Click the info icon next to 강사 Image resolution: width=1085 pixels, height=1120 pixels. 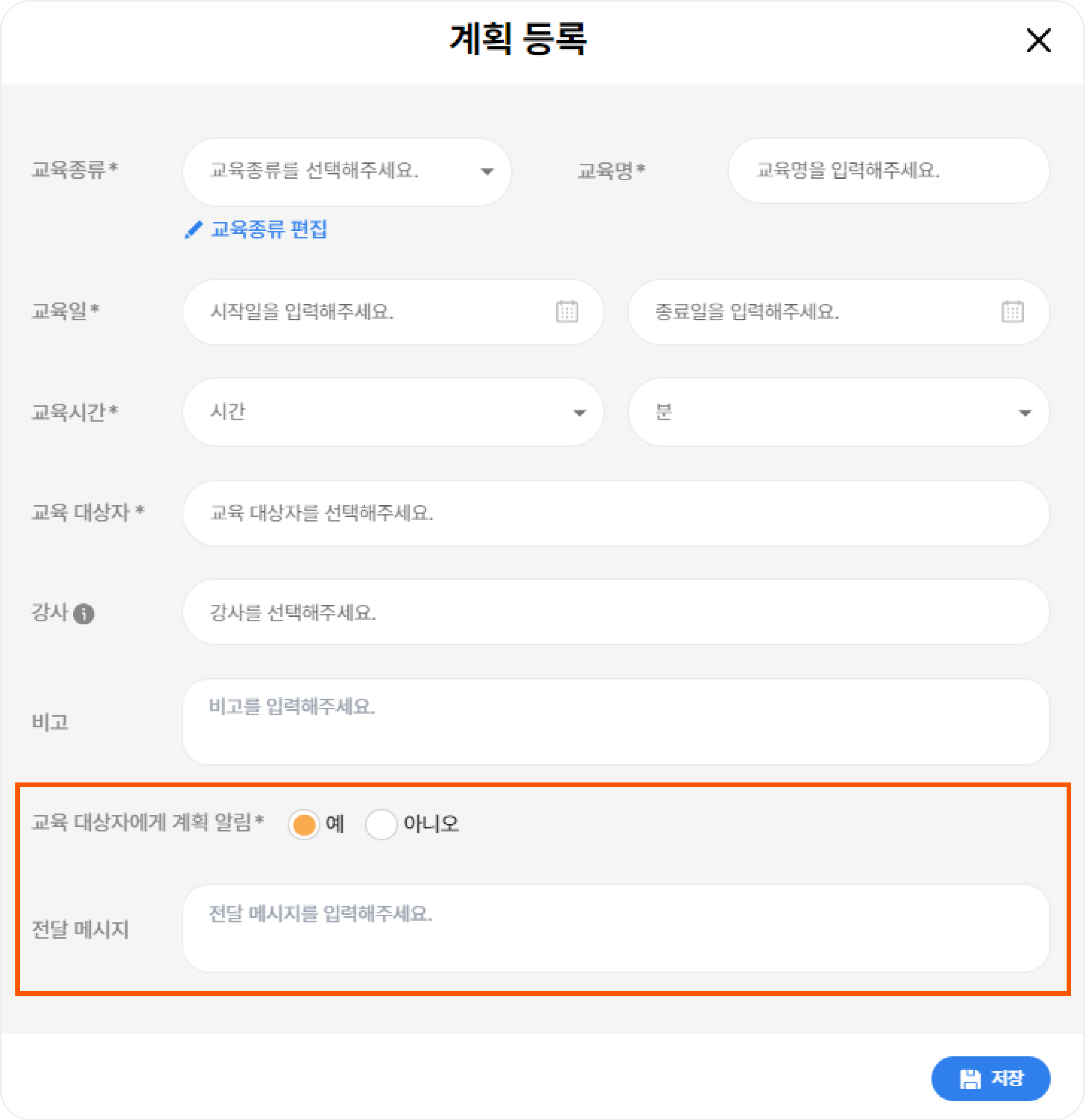[x=84, y=614]
